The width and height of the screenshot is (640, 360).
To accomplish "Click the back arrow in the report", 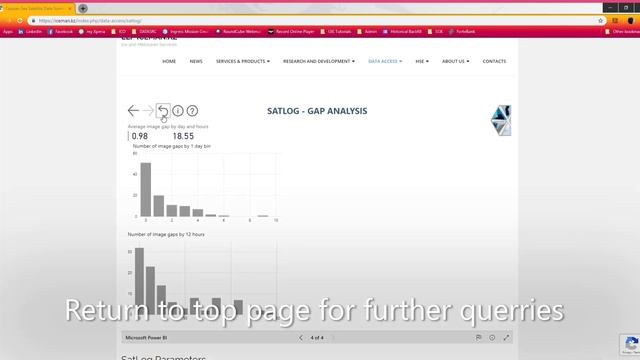I will click(133, 111).
